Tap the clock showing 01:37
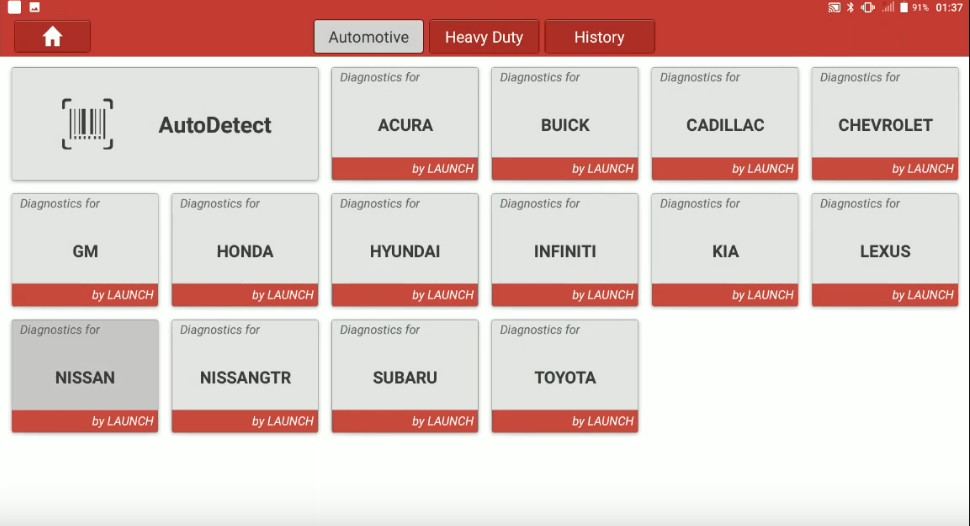Image resolution: width=970 pixels, height=526 pixels. (x=949, y=7)
